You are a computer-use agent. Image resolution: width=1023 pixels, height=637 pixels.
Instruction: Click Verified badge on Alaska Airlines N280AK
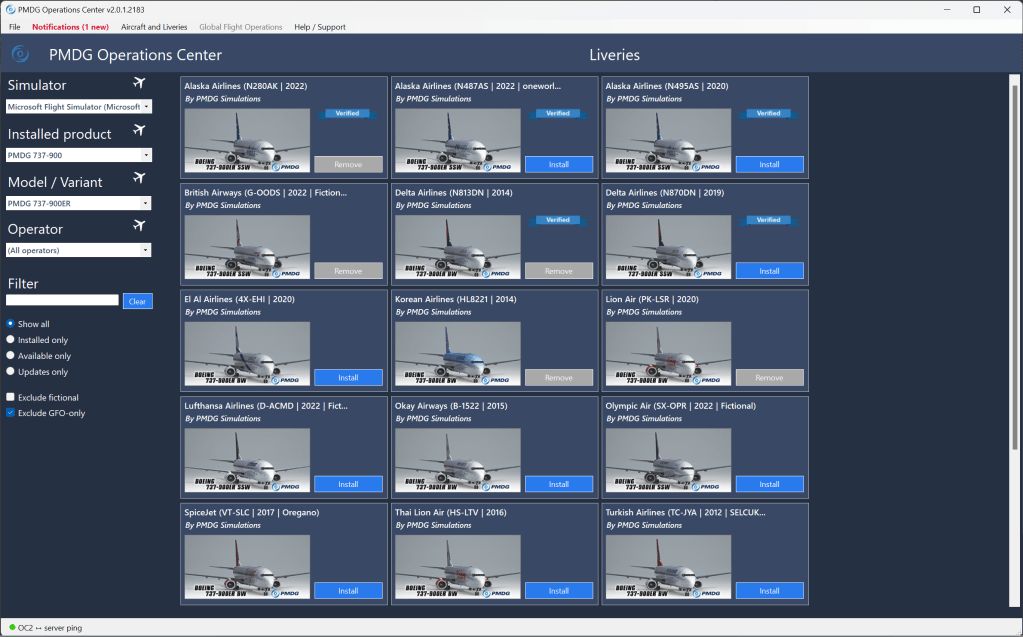point(348,114)
